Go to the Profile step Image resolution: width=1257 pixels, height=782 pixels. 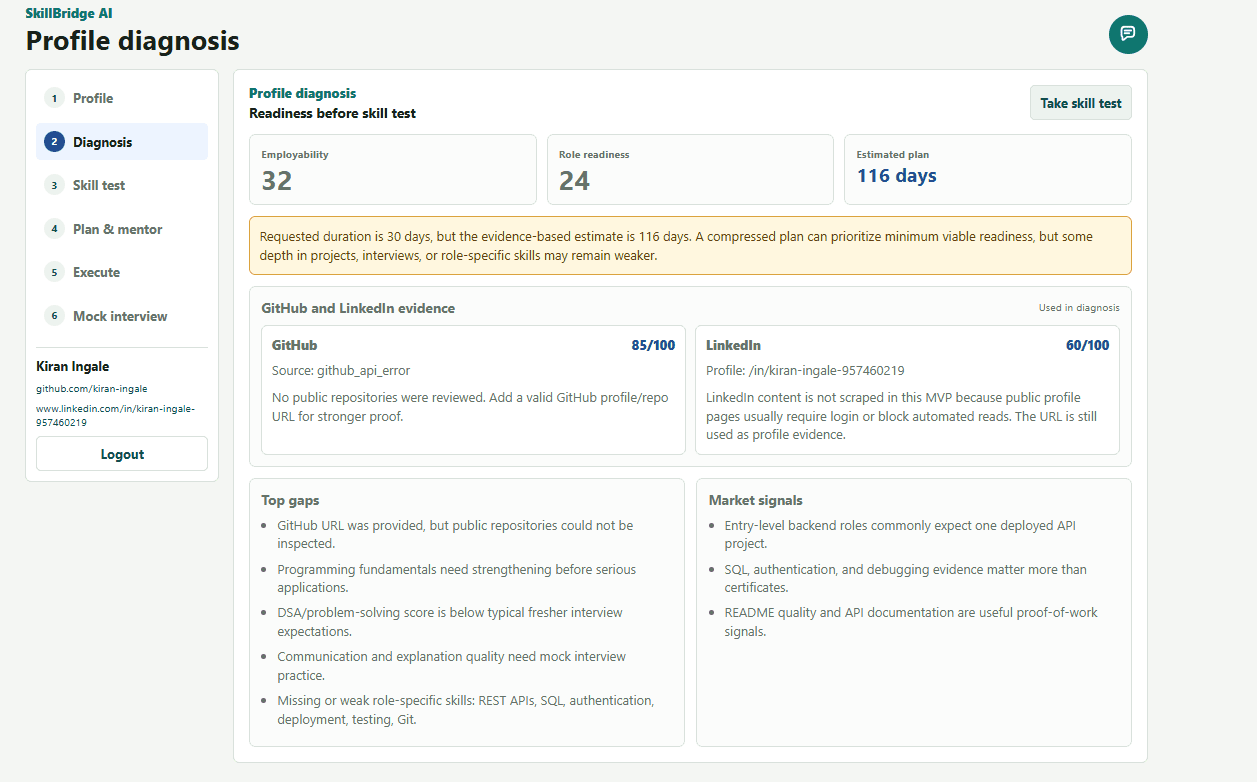tap(122, 98)
